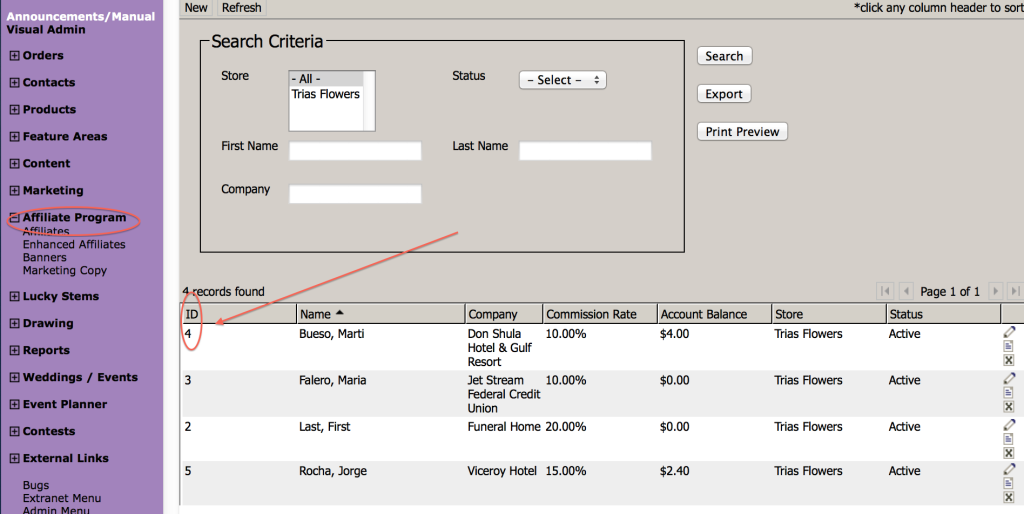Click the Export button
This screenshot has width=1024, height=514.
724,94
